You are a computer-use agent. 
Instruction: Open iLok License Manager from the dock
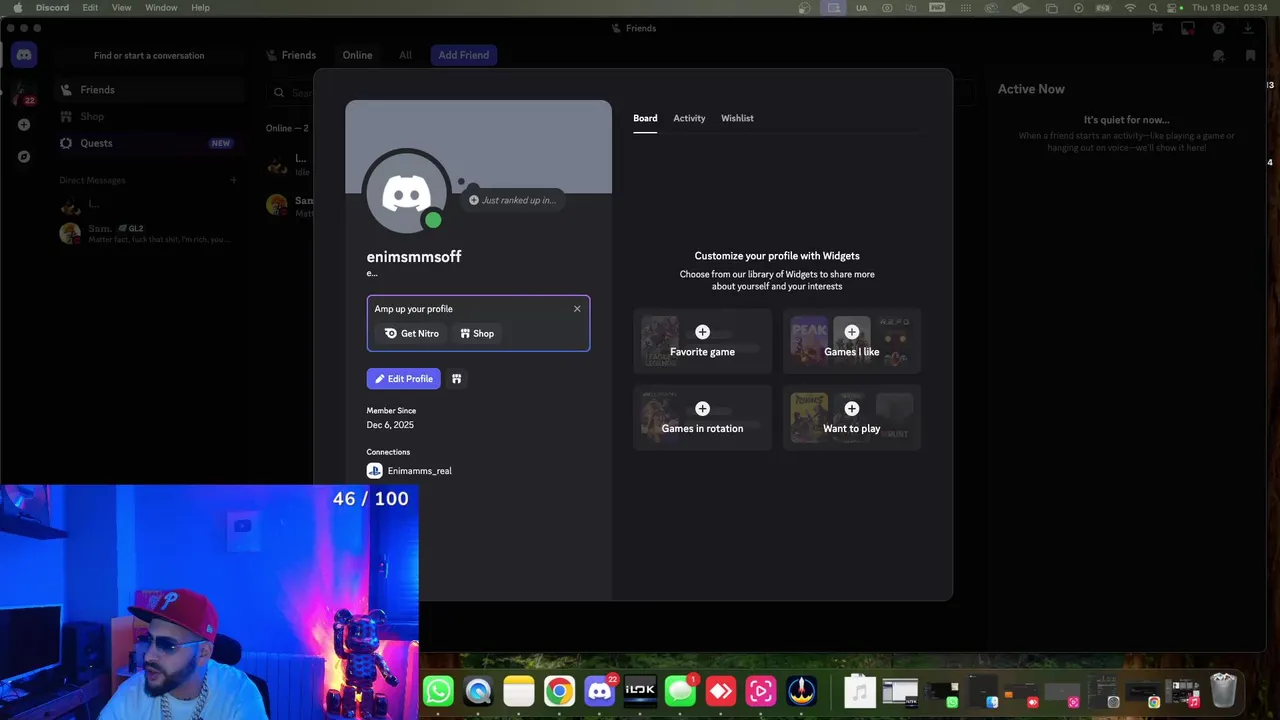(x=640, y=691)
